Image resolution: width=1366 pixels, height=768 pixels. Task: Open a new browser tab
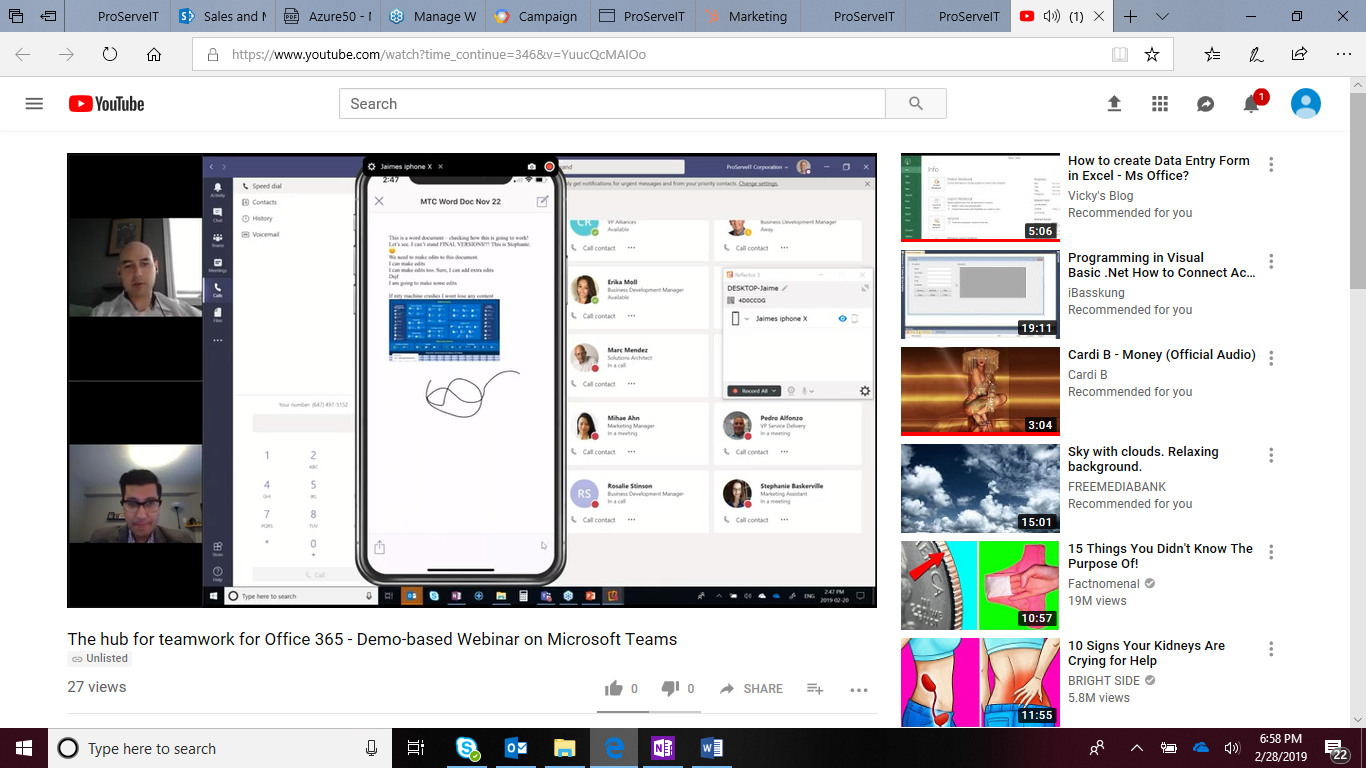pyautogui.click(x=1131, y=16)
